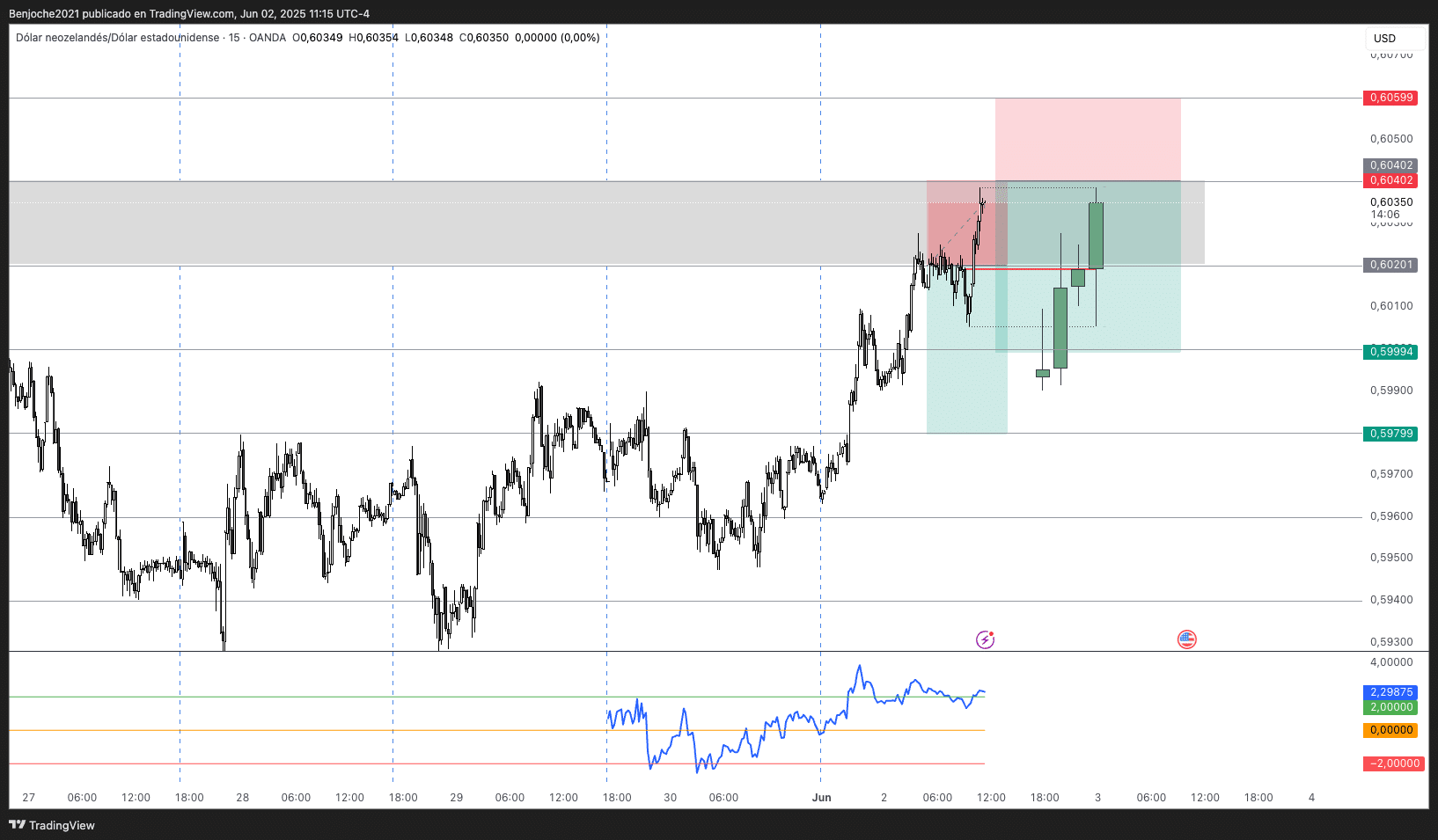Click the orange 0,00000 level label
The image size is (1438, 840).
pos(1390,730)
